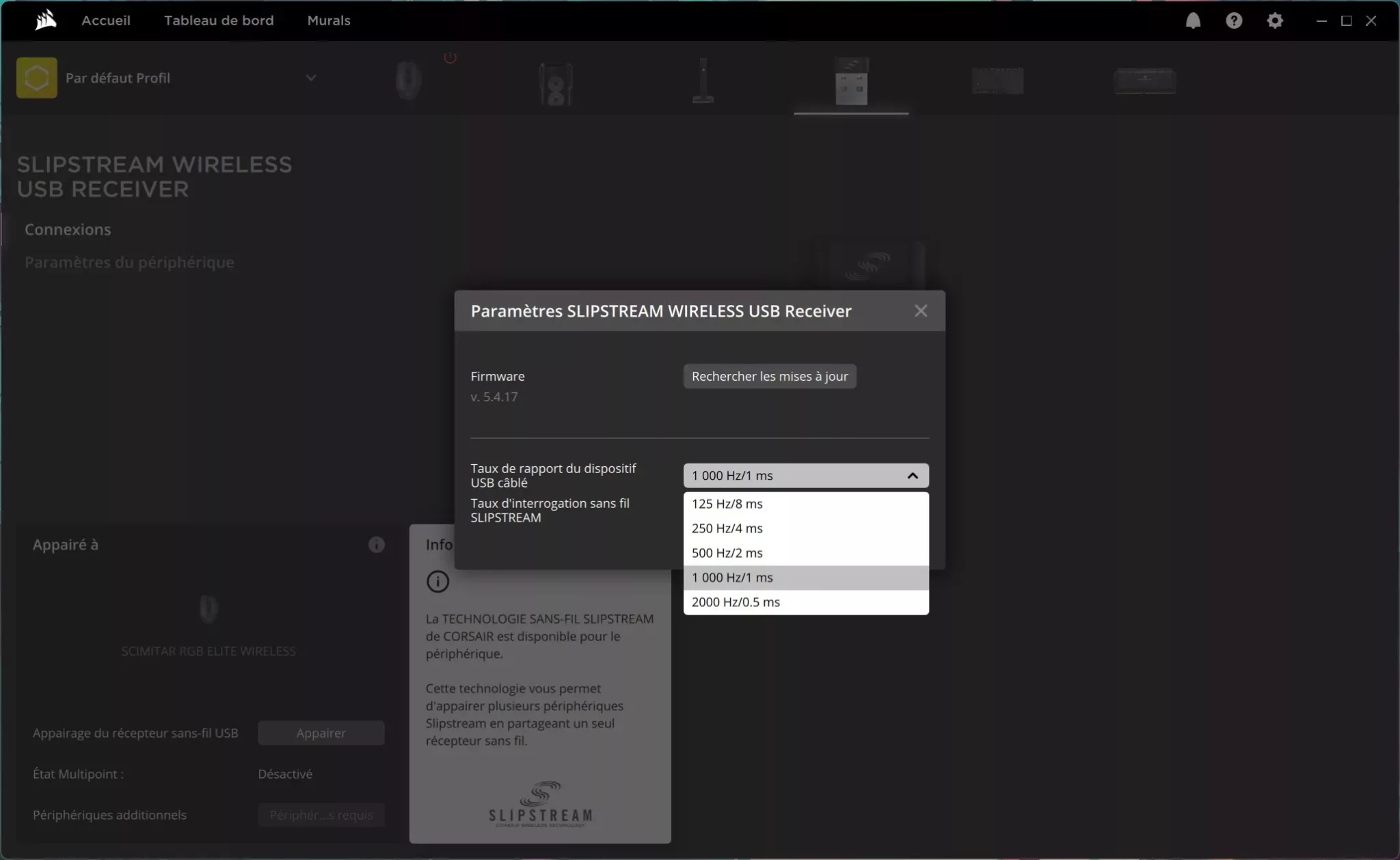1400x860 pixels.
Task: Close the Paramètres SLIPSTREAM dialog
Action: [x=921, y=311]
